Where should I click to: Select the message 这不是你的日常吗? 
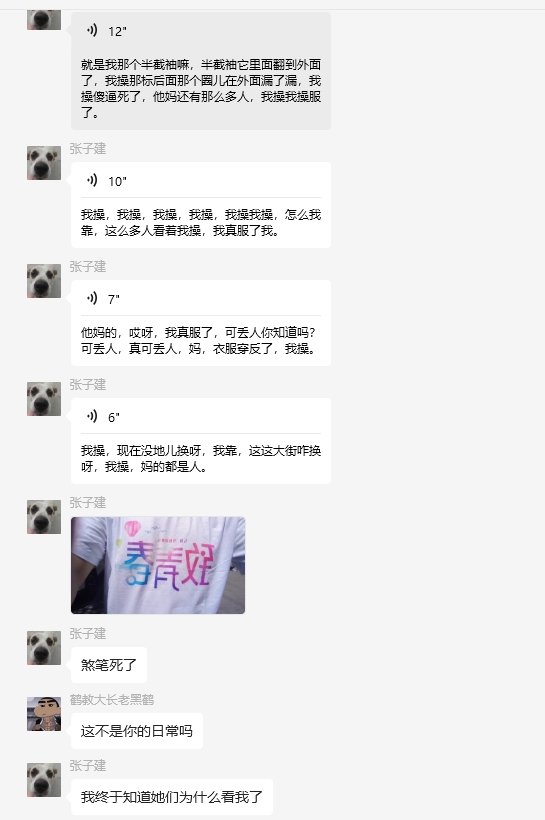click(x=137, y=731)
